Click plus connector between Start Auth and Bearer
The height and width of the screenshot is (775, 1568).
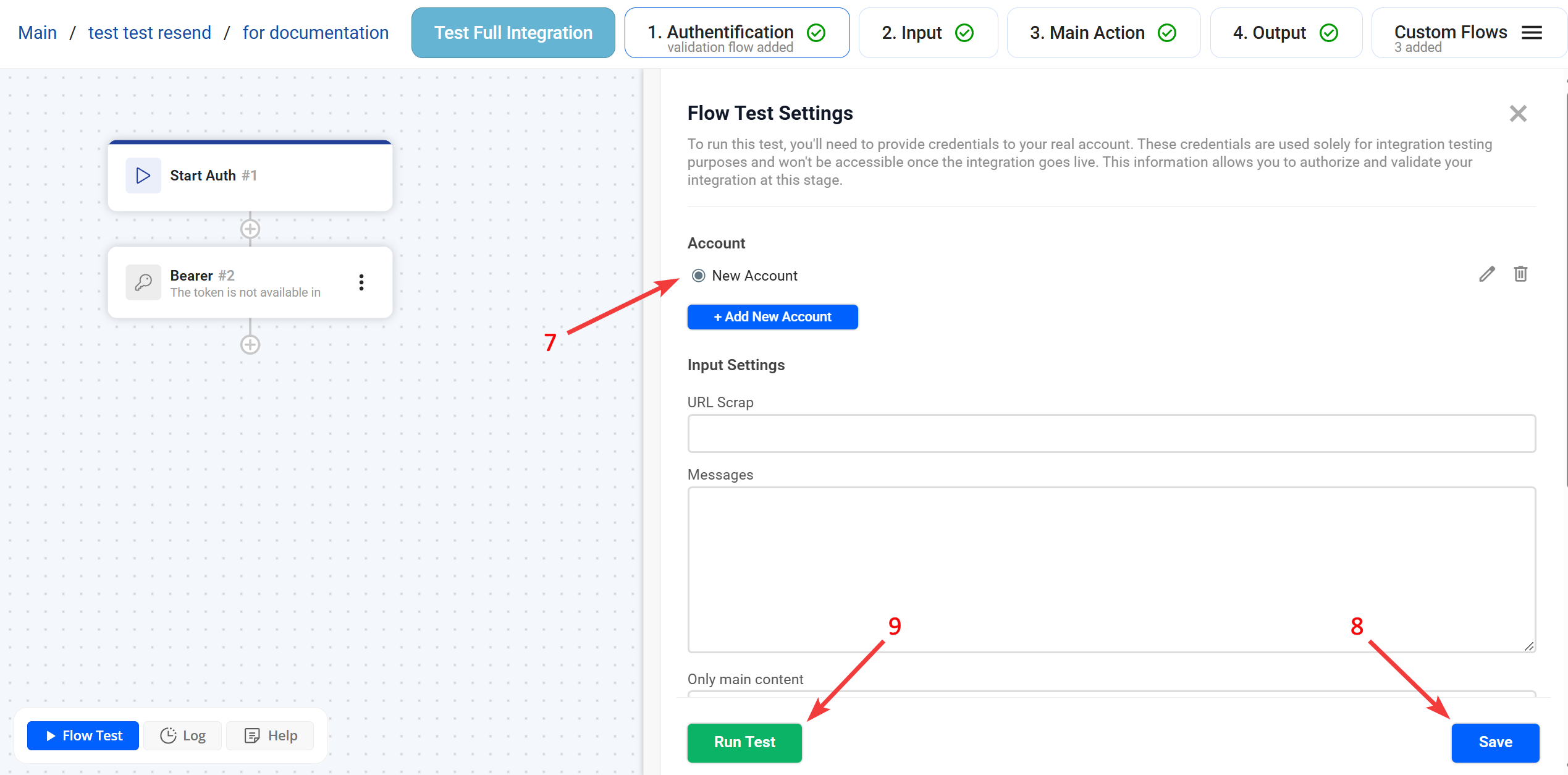(x=250, y=229)
